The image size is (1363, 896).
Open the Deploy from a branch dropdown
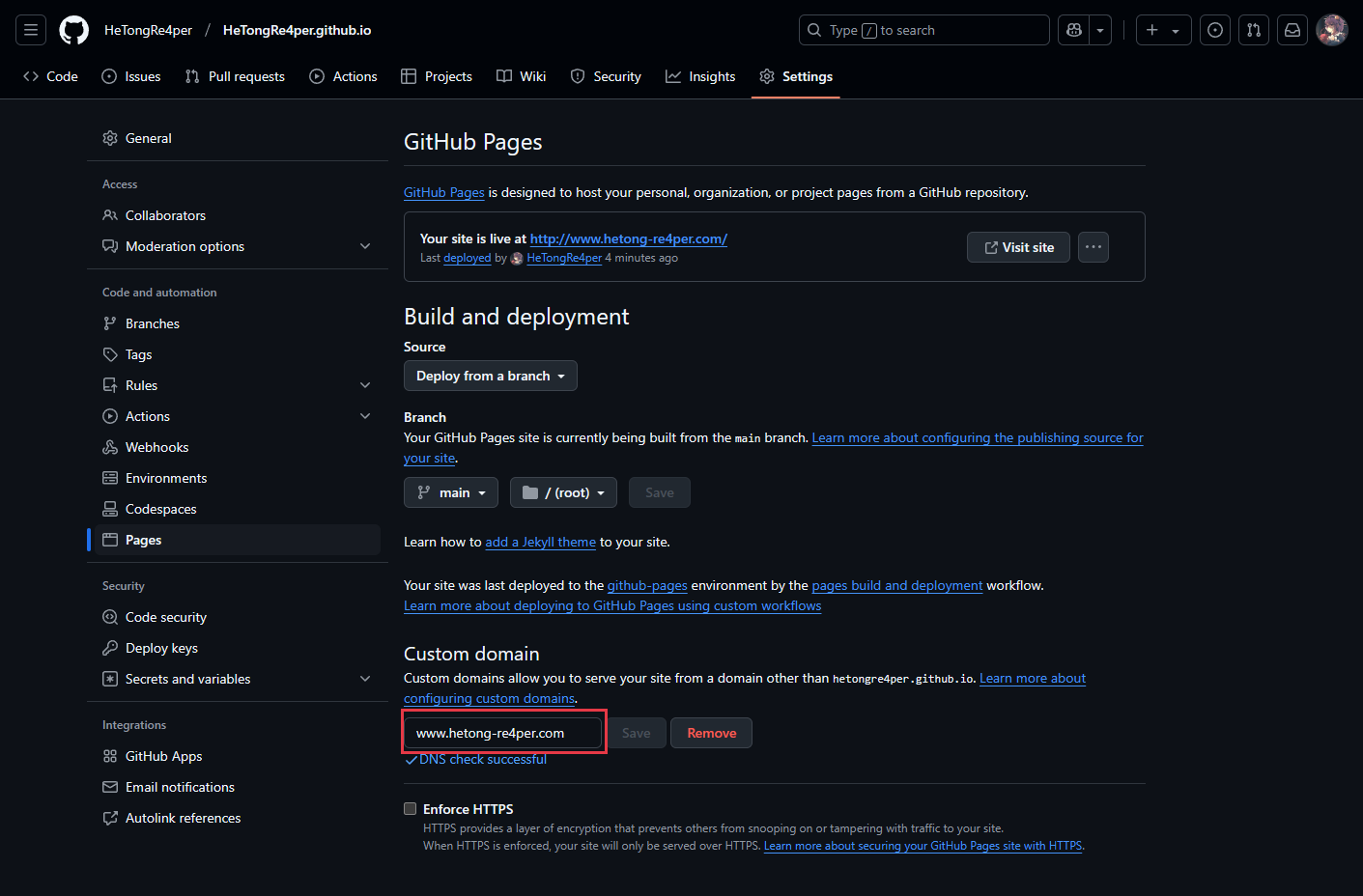click(x=490, y=376)
